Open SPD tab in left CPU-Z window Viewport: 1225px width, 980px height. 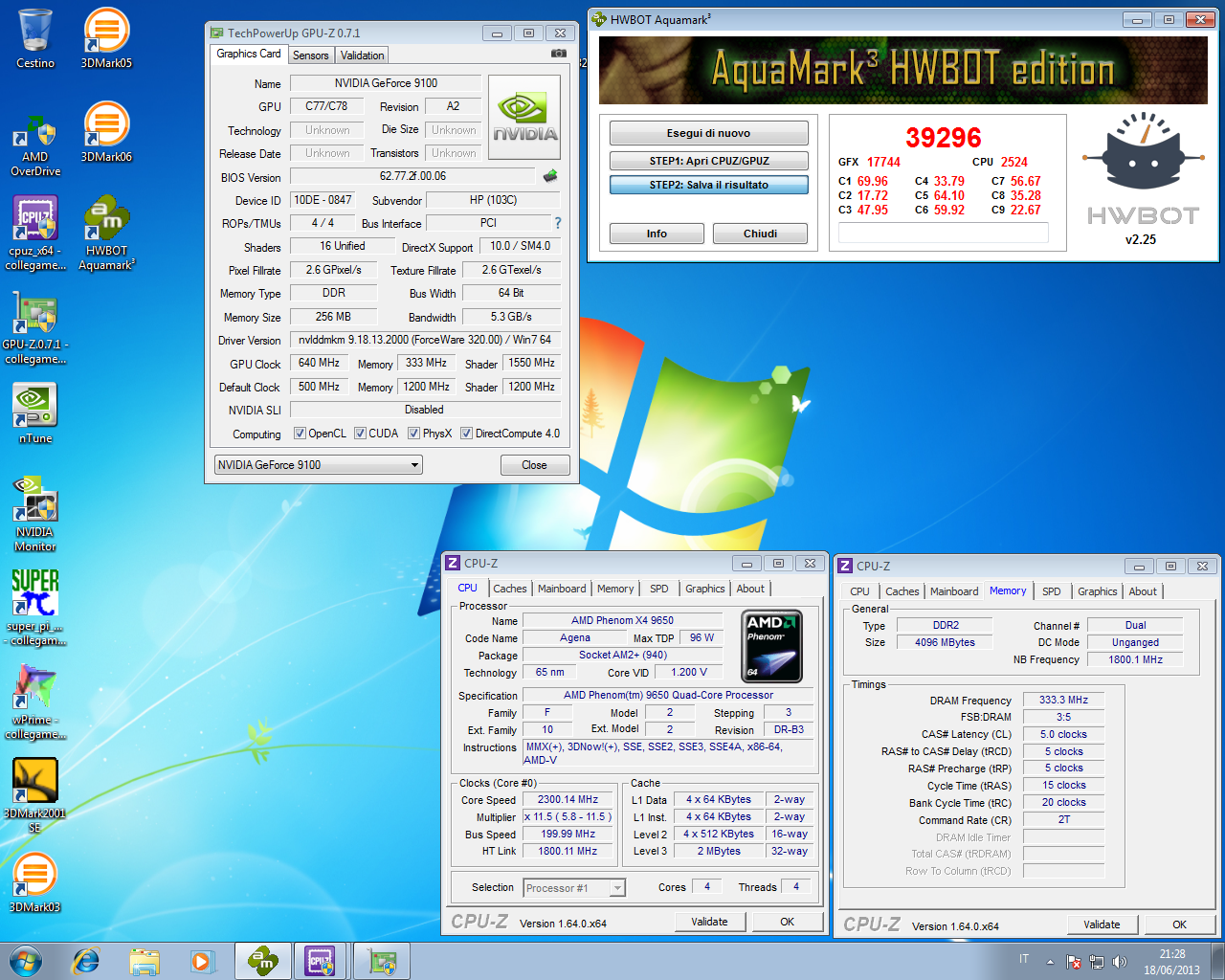click(659, 589)
